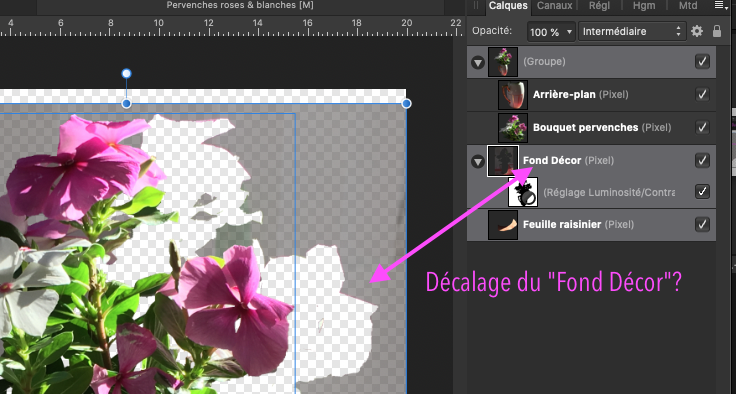Open the Intermédiaire blend mode dropdown
This screenshot has height=394, width=736.
click(632, 31)
